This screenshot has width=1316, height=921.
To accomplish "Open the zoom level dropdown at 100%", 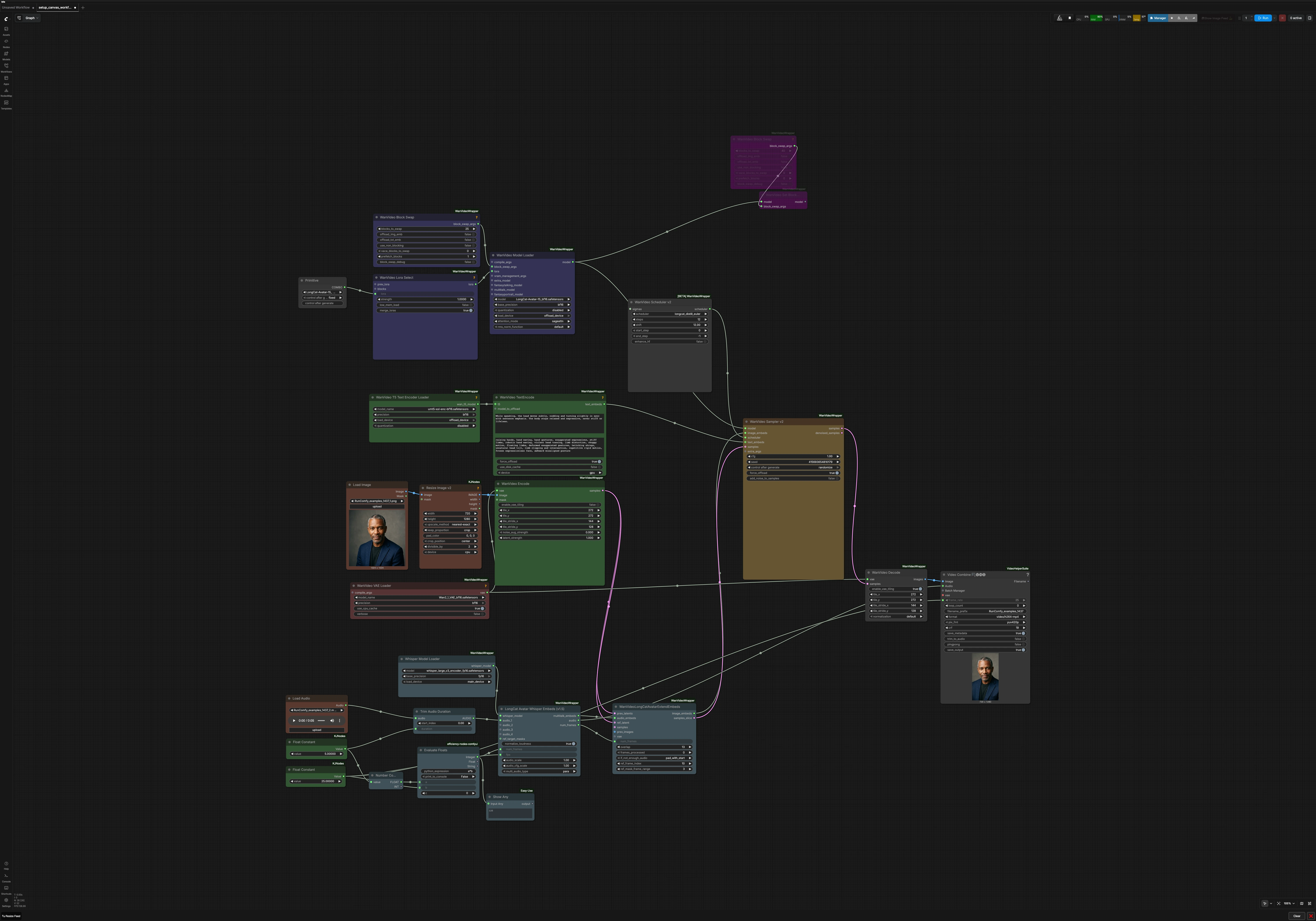I will [1289, 903].
